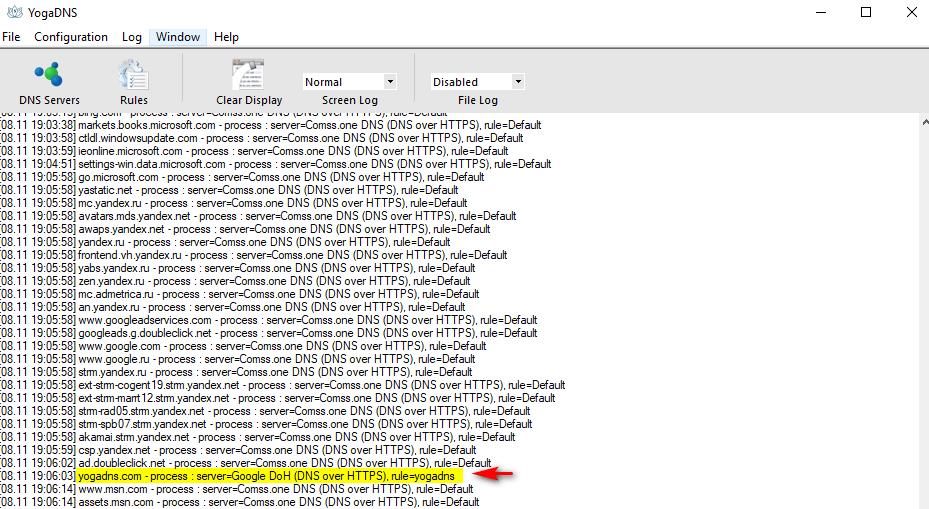Select the assets.msn.com log line
929x509 pixels.
[240, 503]
